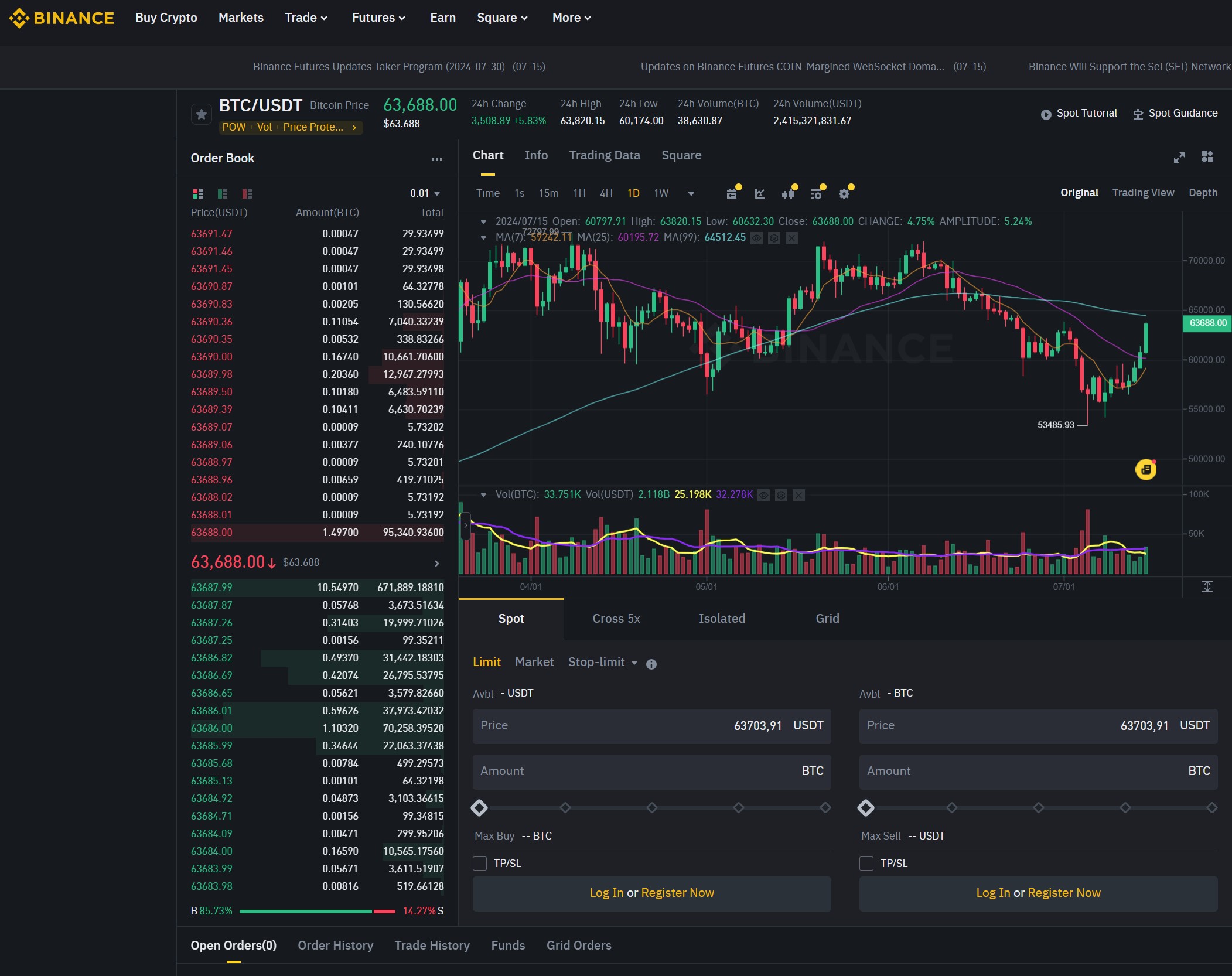Set buy amount slider to the end point

(x=825, y=808)
